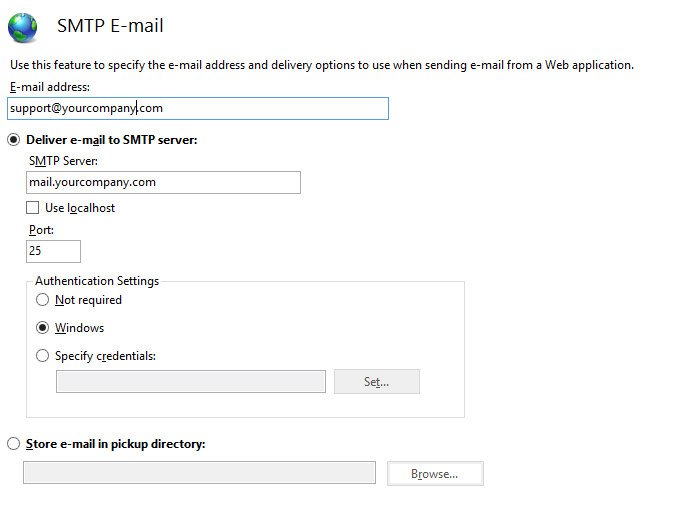Screen dimensions: 680x522
Task: Click the Port label text
Action: [x=41, y=230]
